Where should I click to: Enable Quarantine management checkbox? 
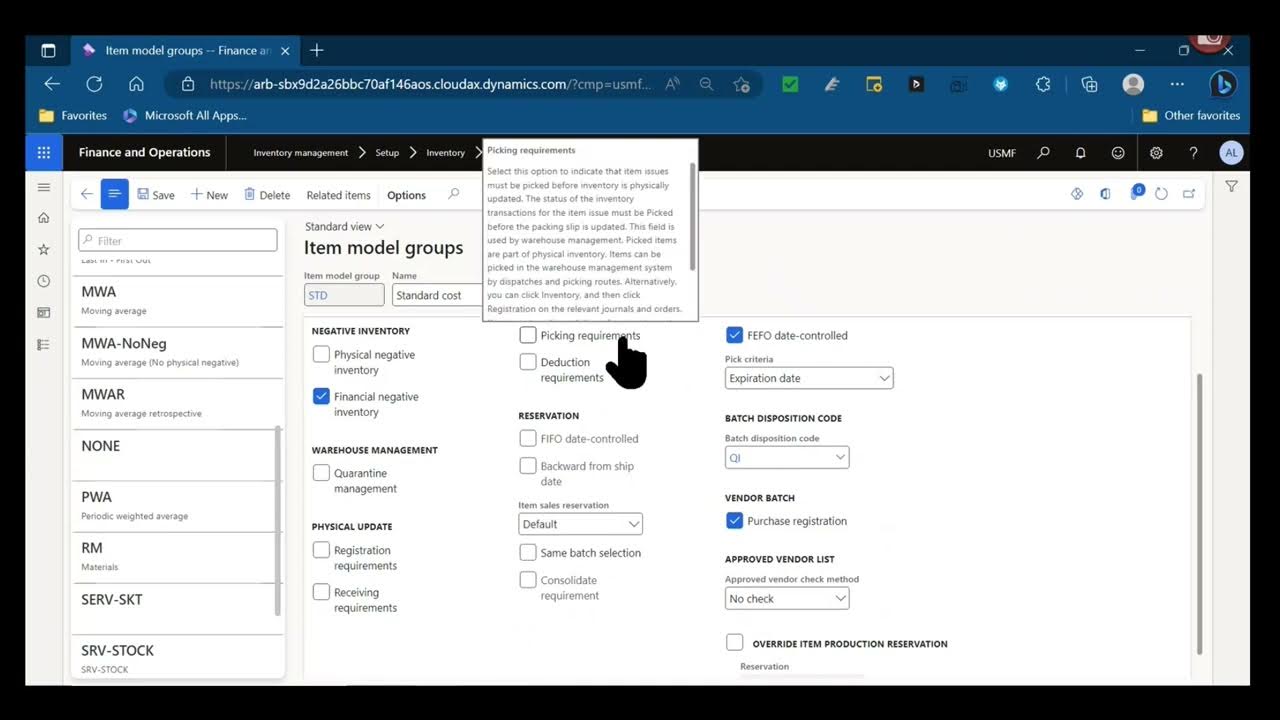tap(321, 473)
